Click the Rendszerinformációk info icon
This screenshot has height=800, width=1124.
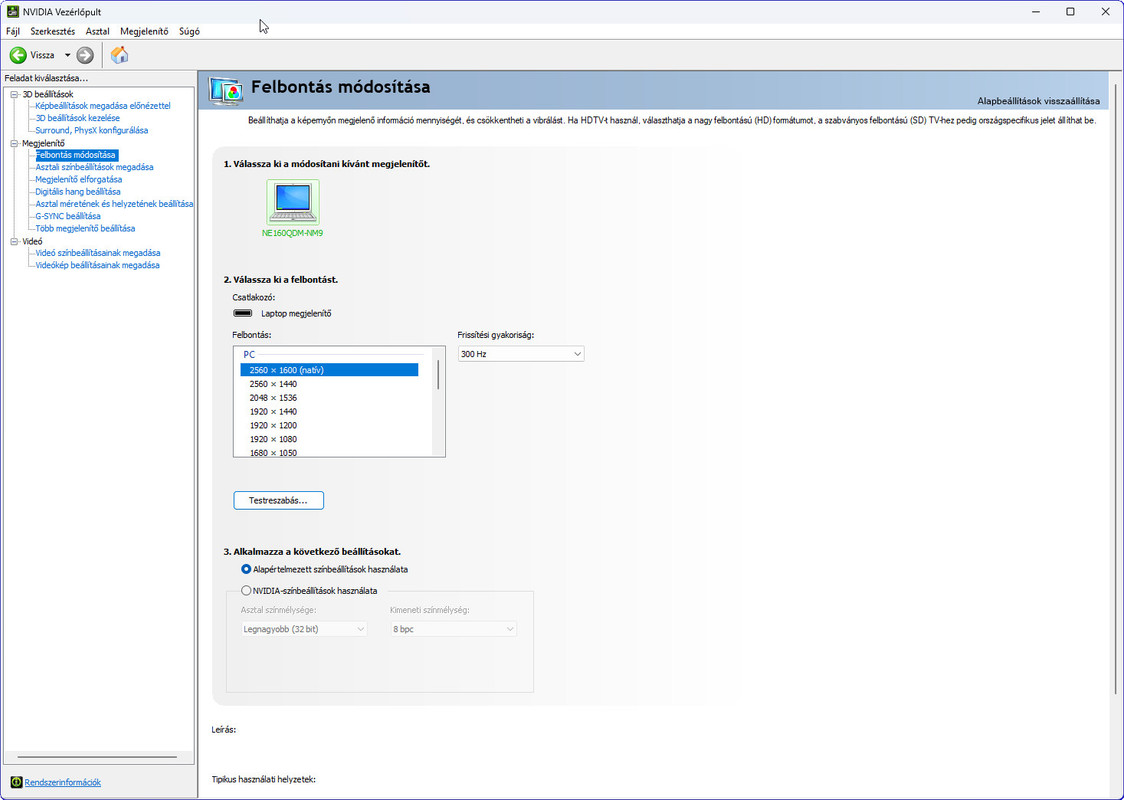click(x=16, y=782)
